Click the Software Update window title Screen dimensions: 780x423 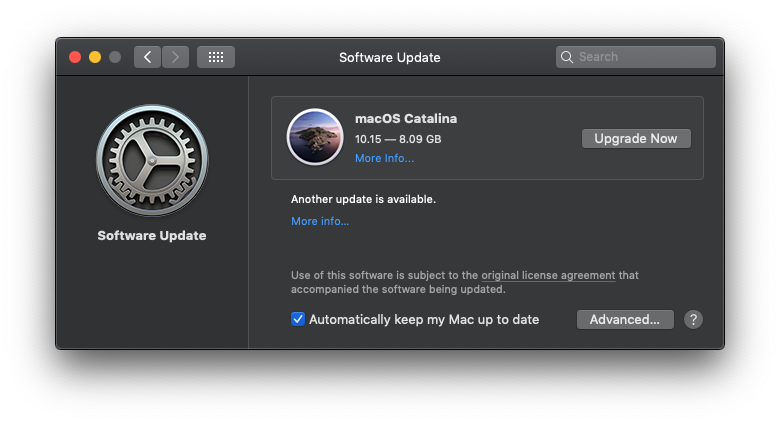[x=390, y=57]
